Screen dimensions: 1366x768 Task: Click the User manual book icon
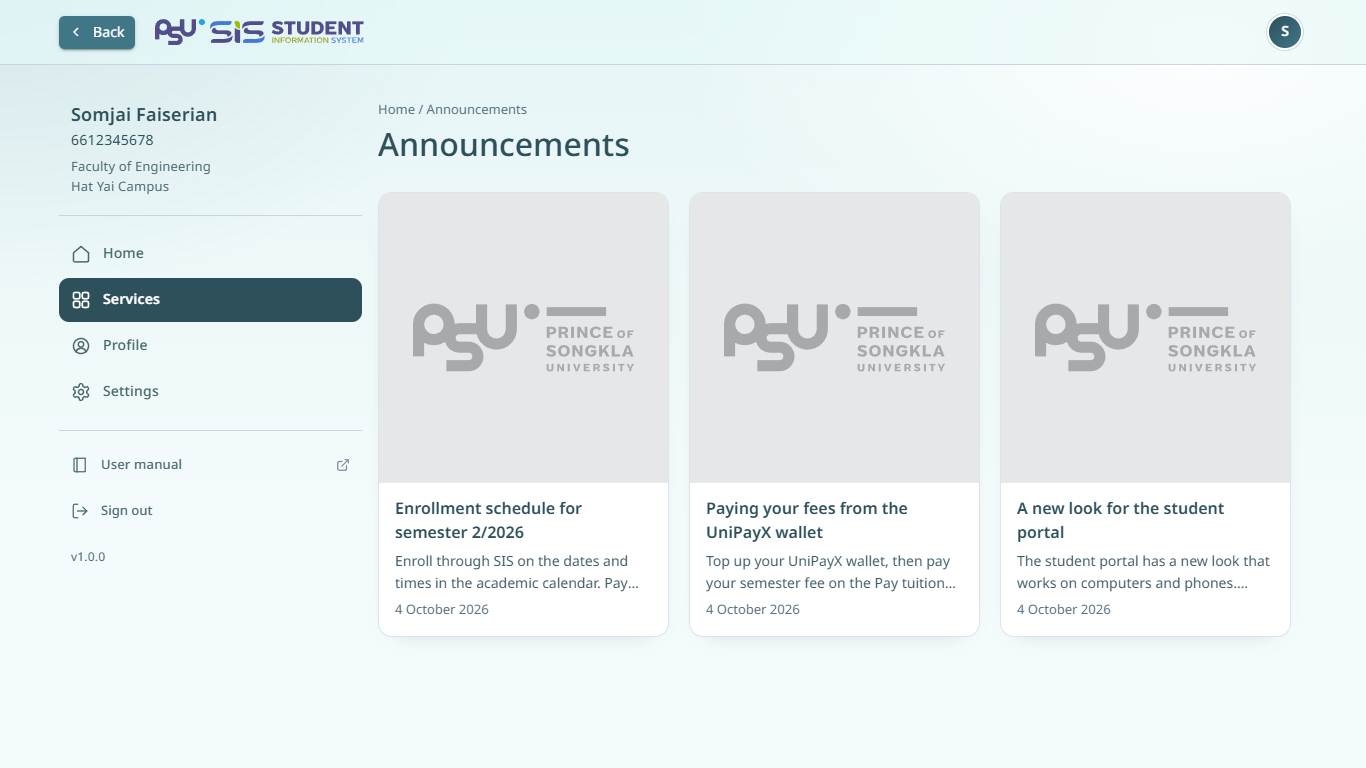[x=80, y=465]
